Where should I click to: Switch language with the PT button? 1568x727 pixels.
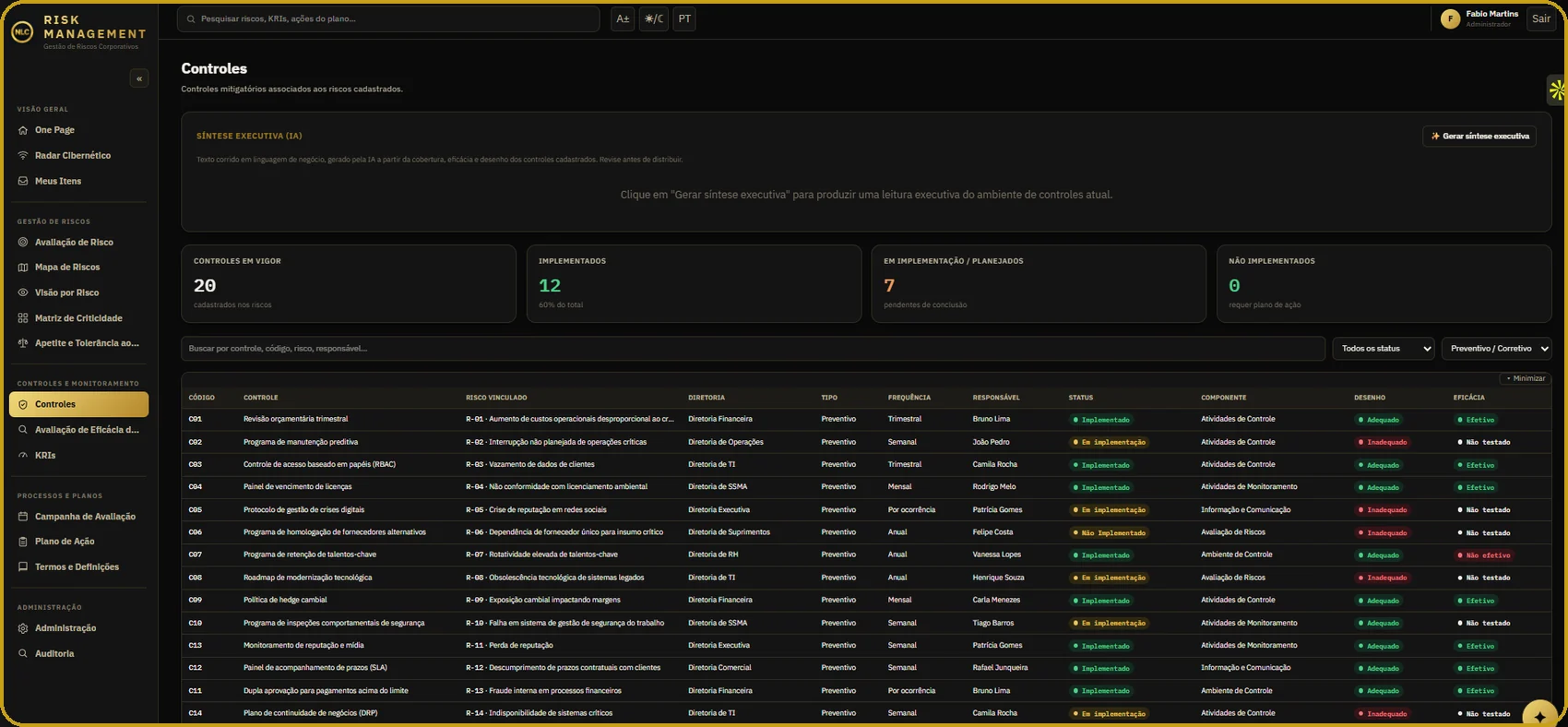684,18
